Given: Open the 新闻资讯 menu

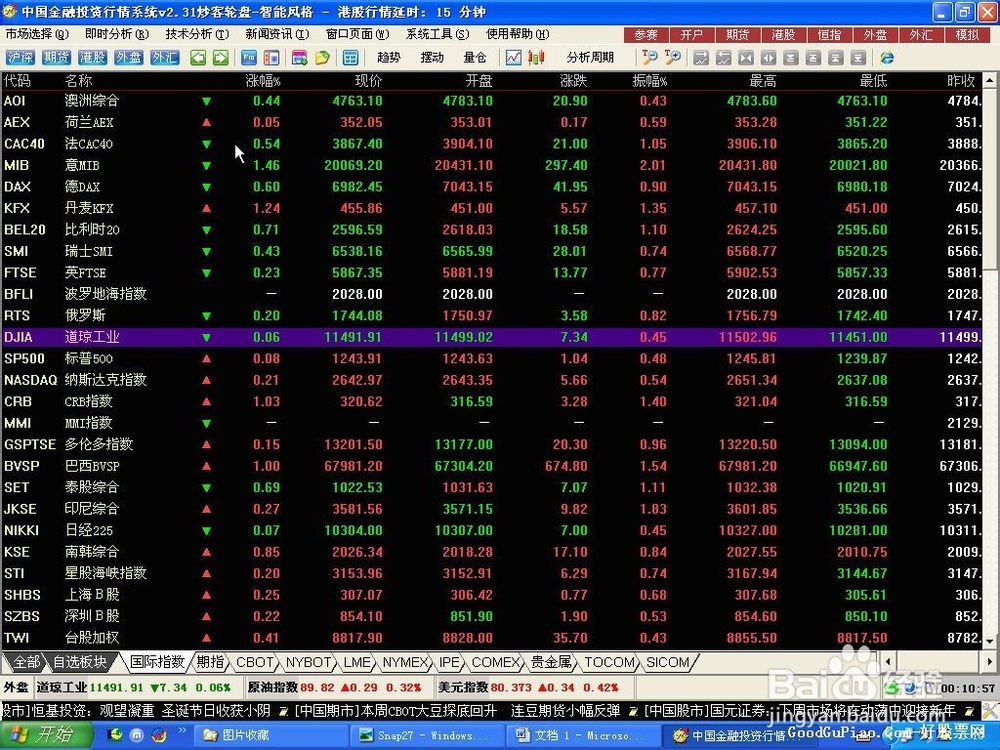Looking at the screenshot, I should 277,34.
